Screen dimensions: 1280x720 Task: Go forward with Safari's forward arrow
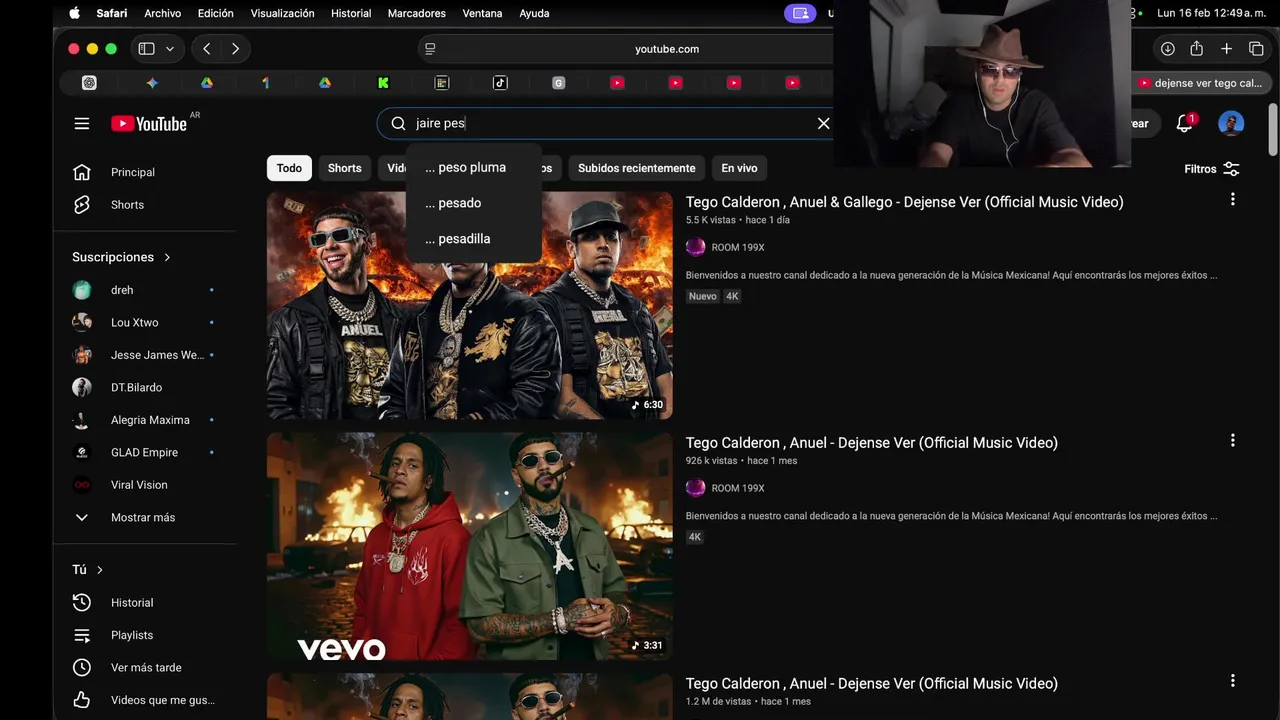pos(235,48)
